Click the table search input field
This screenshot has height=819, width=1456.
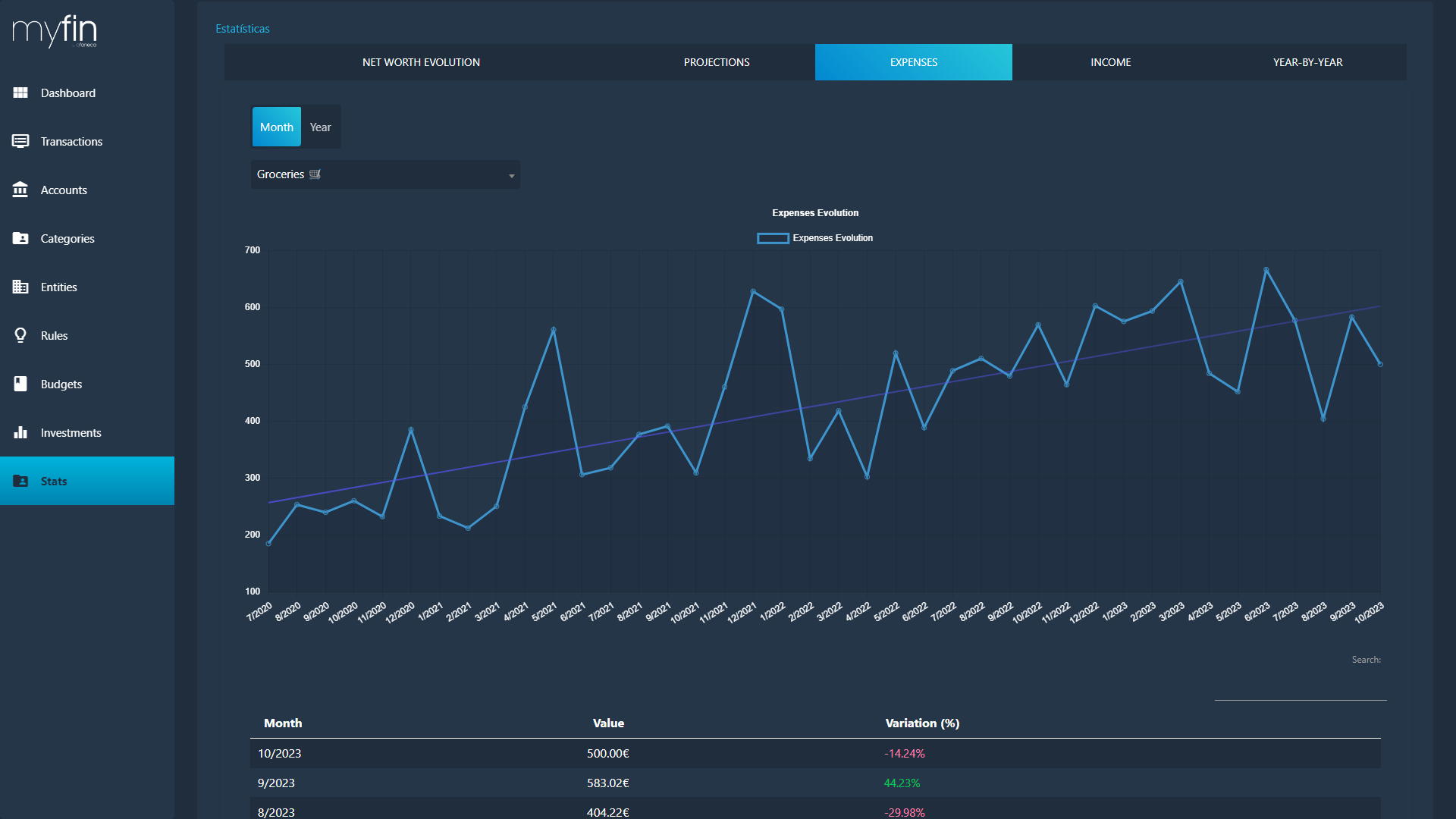[x=1301, y=686]
